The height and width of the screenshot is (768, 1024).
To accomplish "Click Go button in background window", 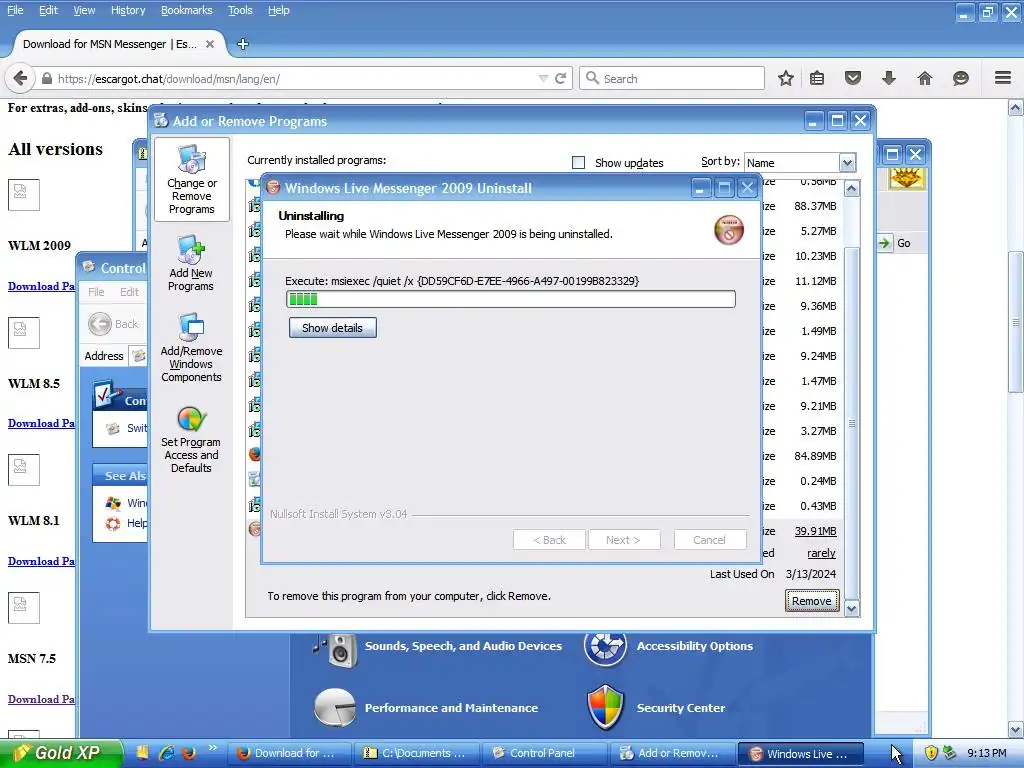I will pos(894,243).
